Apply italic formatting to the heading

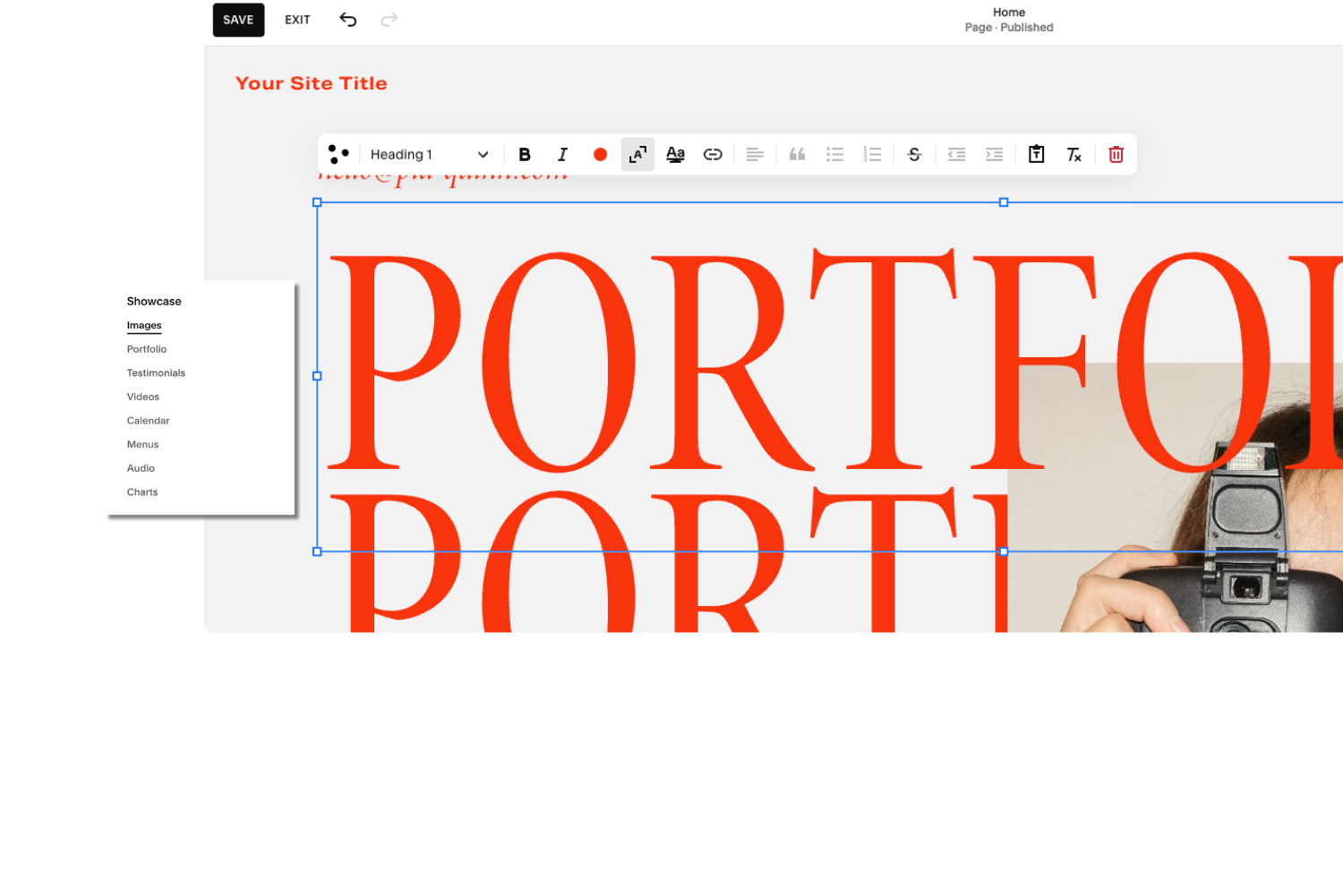coord(561,154)
